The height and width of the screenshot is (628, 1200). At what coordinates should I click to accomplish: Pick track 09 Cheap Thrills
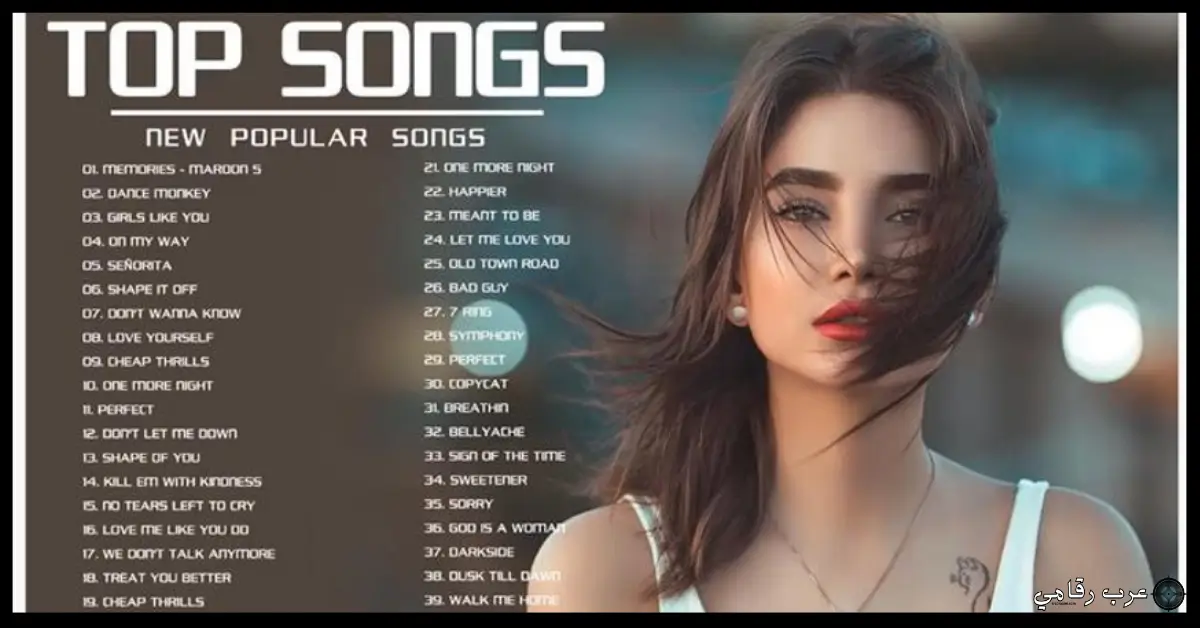click(146, 361)
